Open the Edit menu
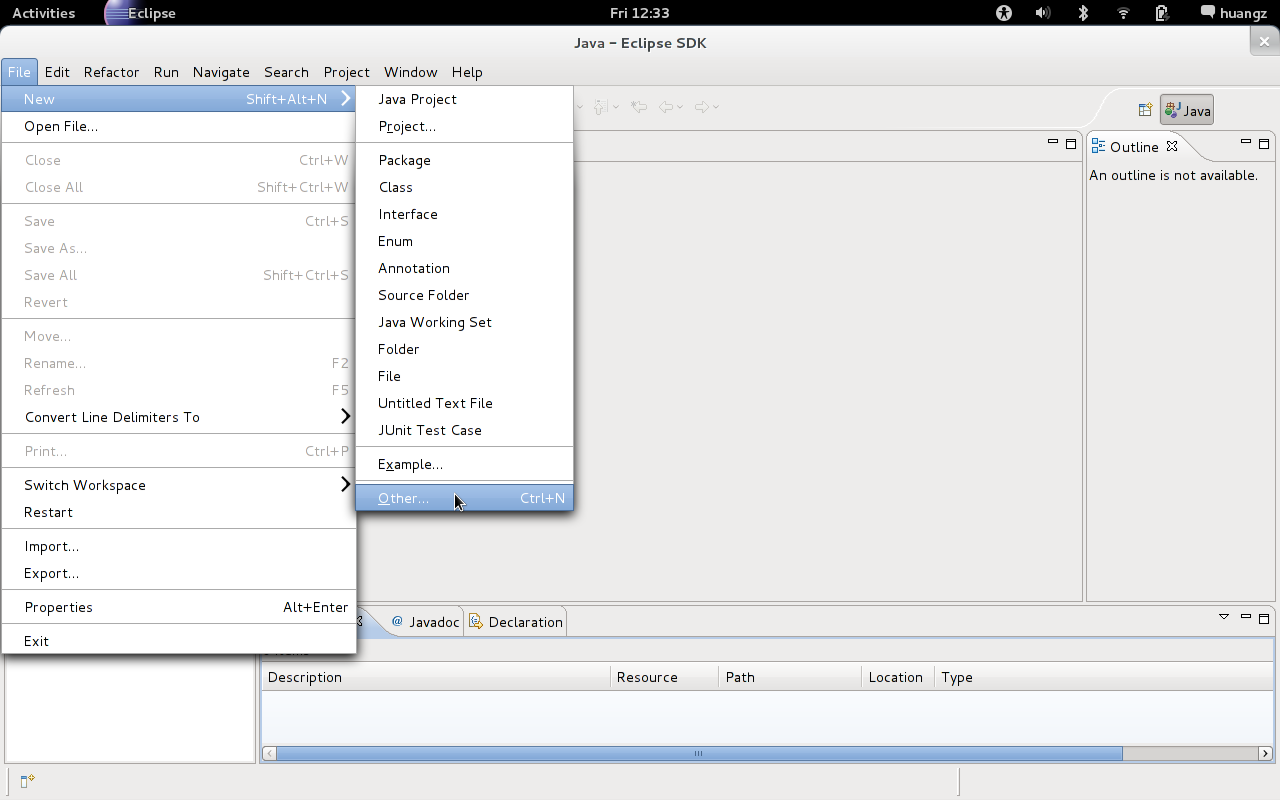Screen dimensions: 1280x800 [x=57, y=72]
